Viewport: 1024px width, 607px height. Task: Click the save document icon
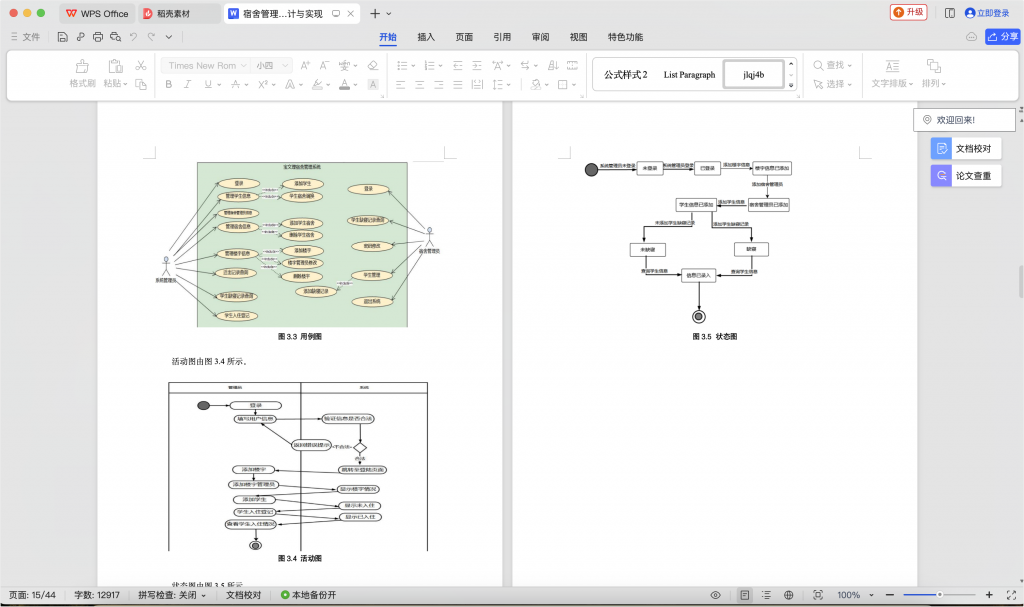tap(62, 37)
